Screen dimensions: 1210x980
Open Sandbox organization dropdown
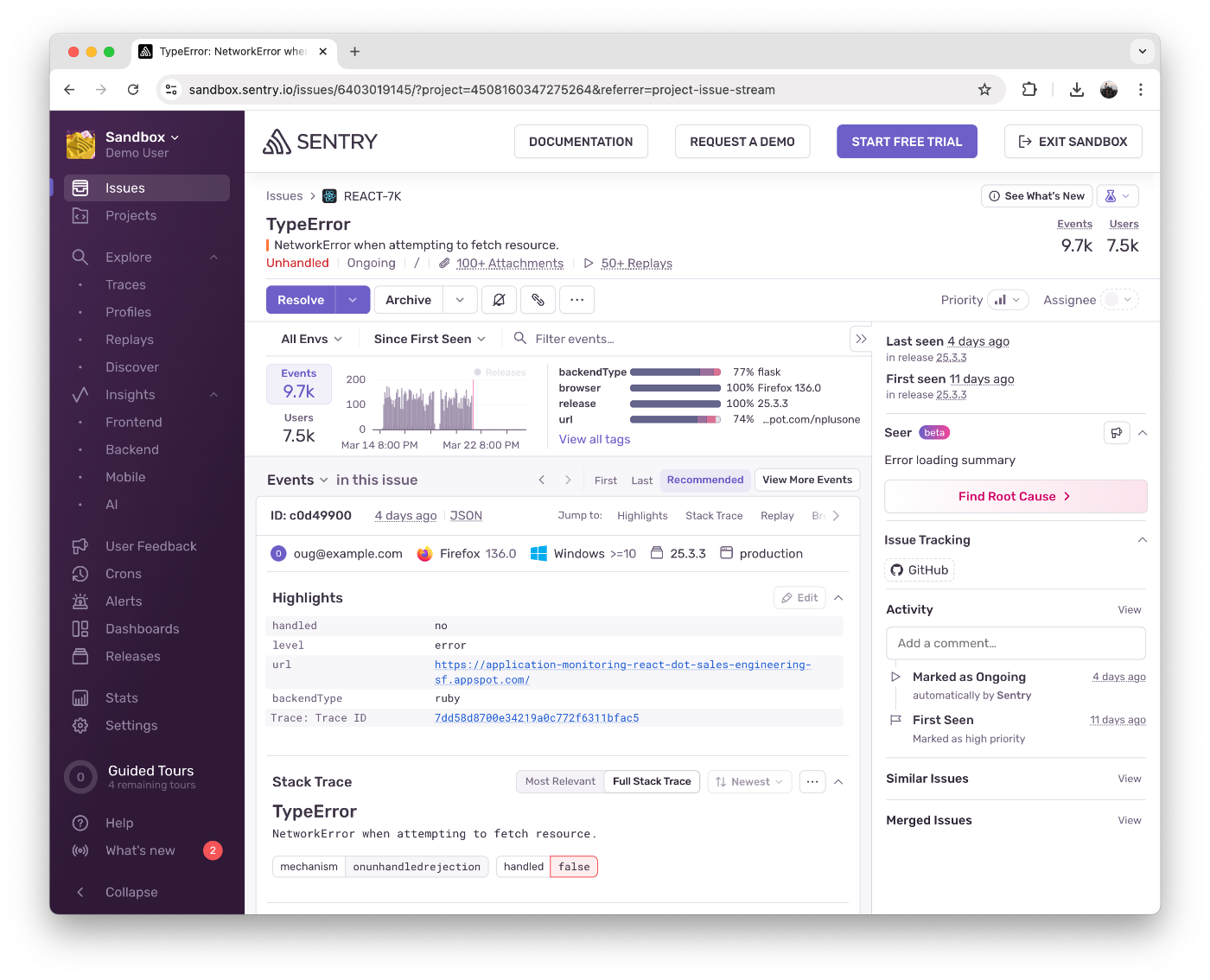coord(143,137)
